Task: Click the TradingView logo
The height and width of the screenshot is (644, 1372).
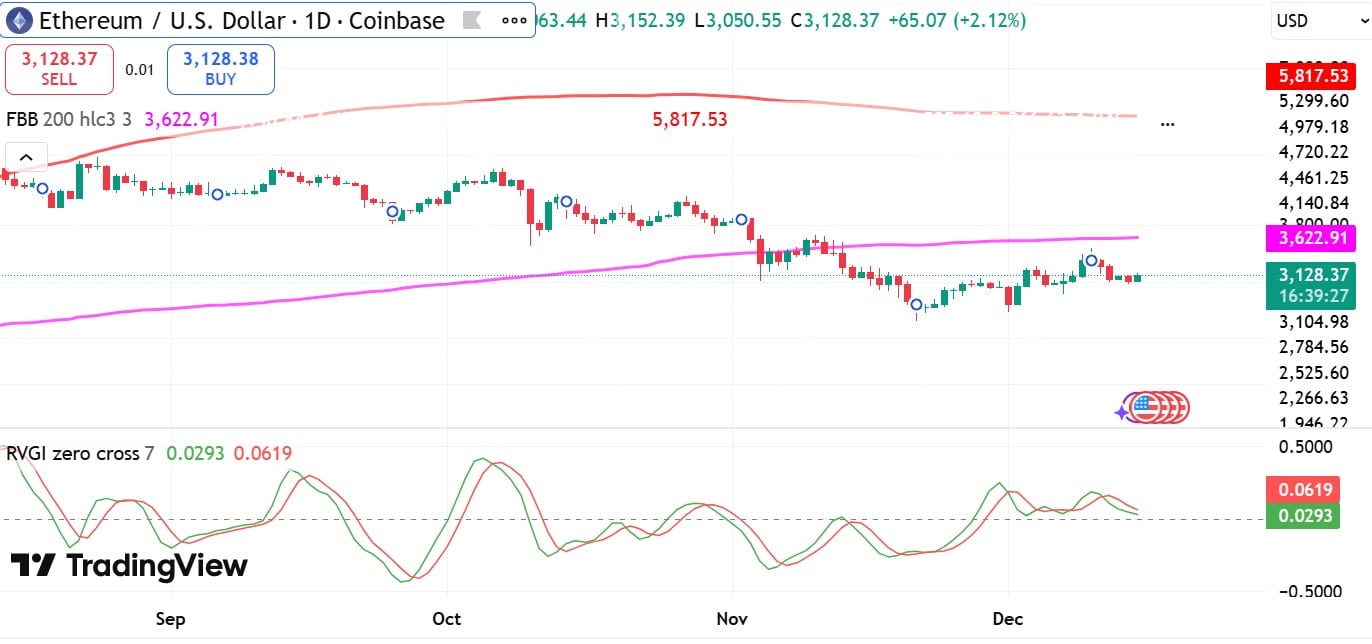Action: pos(129,566)
